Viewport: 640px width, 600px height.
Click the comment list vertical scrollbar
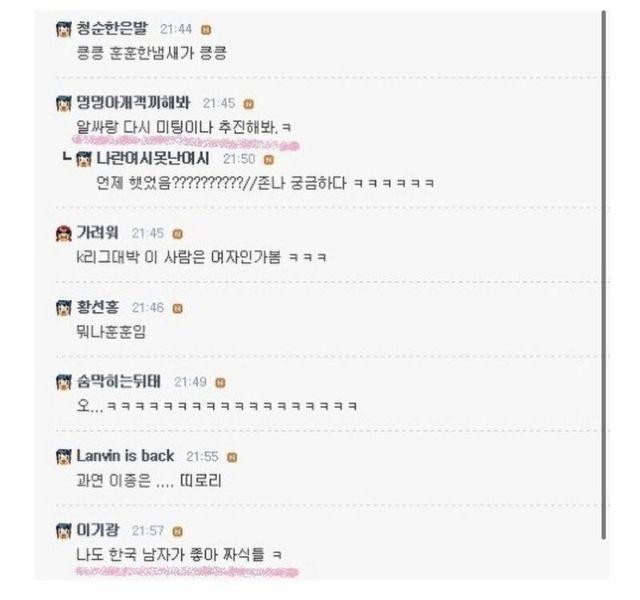pos(604,275)
